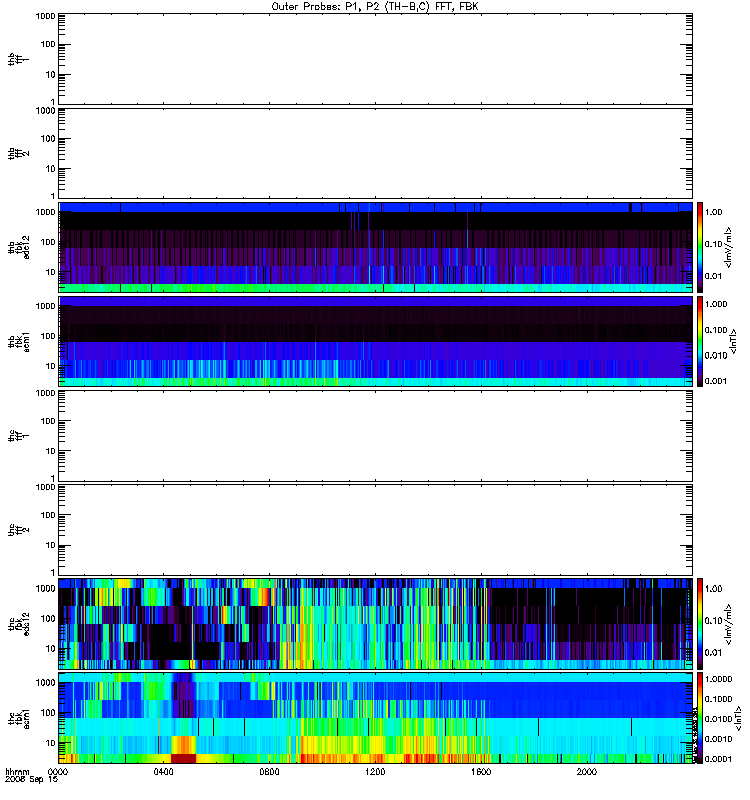Click the 'hhmm' axis unit label
750x800 pixels.
(17, 772)
